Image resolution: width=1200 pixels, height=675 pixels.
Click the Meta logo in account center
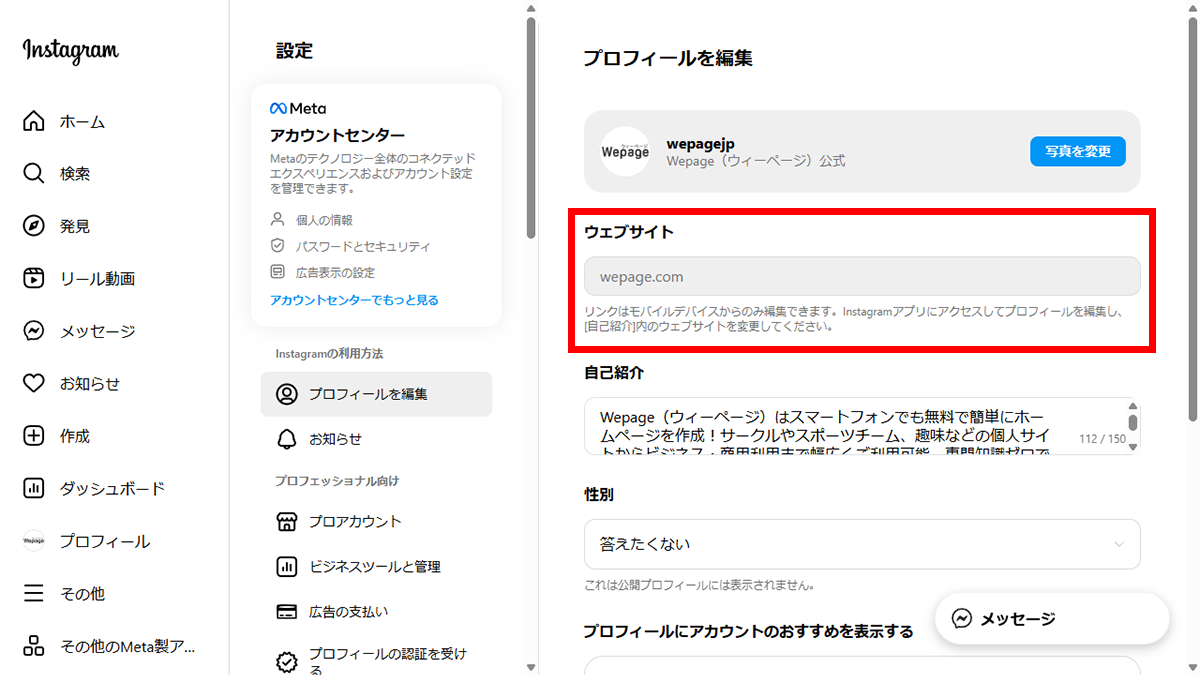tap(298, 108)
